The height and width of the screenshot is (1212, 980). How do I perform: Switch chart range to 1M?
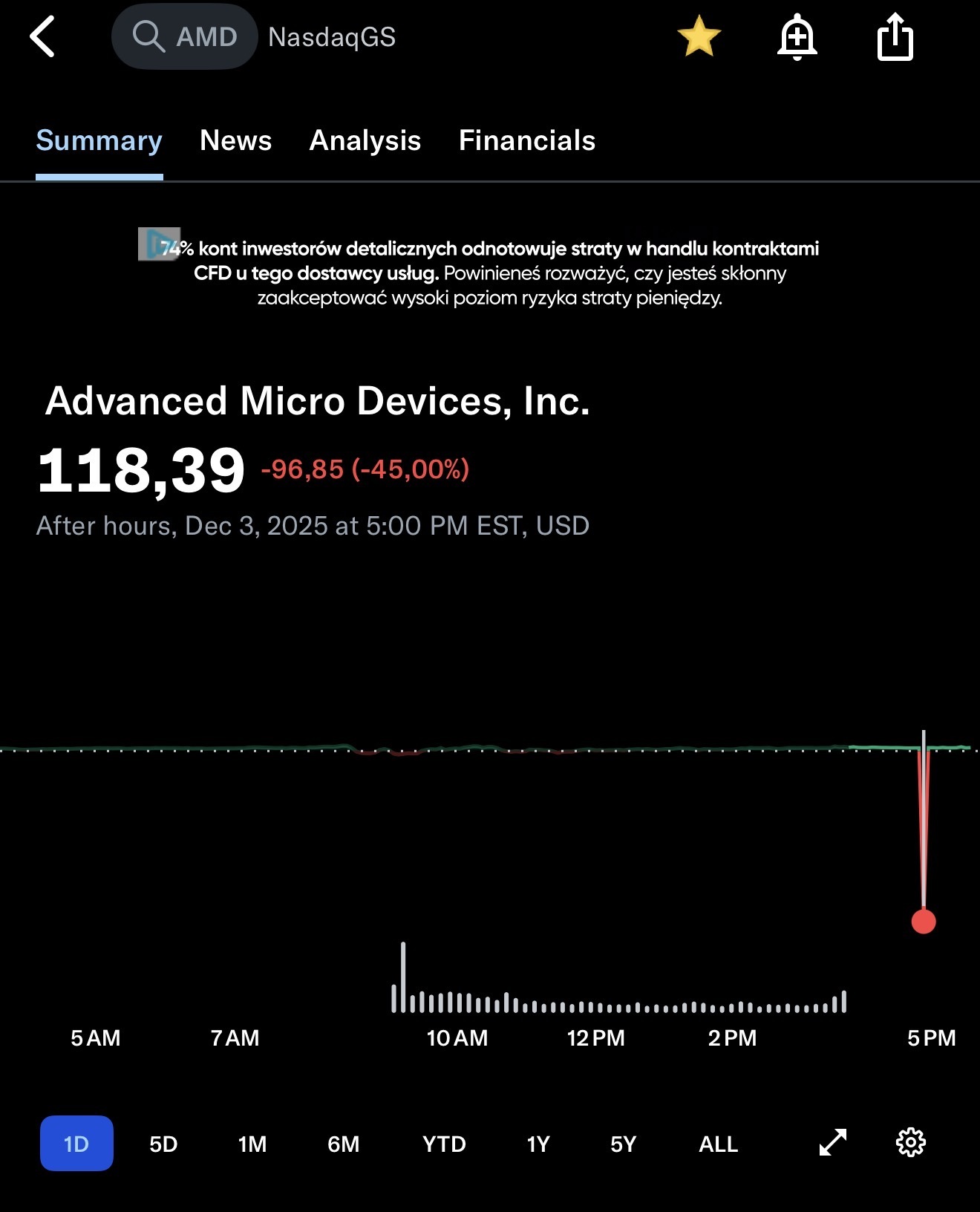252,1144
